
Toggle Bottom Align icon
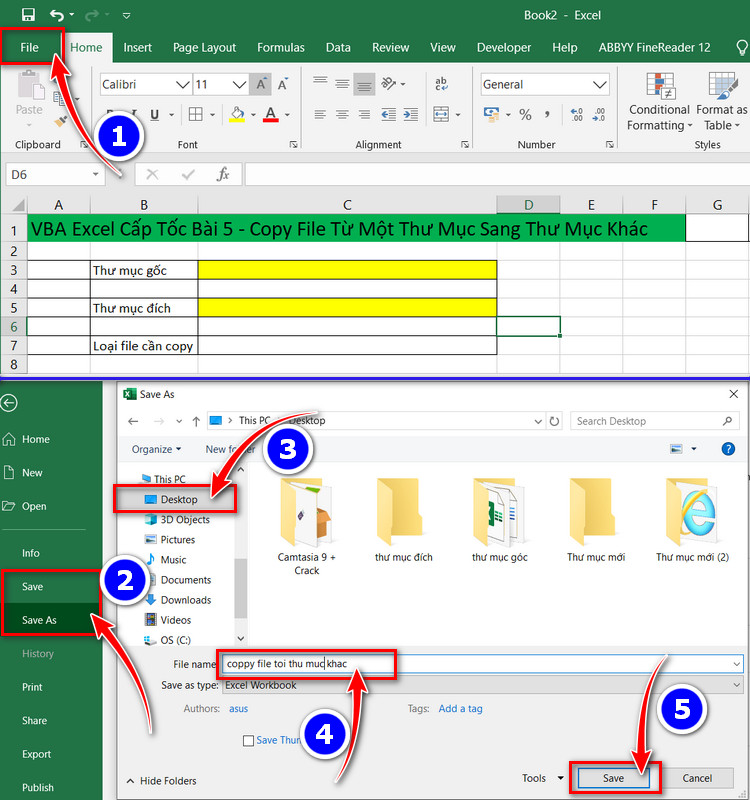click(364, 84)
